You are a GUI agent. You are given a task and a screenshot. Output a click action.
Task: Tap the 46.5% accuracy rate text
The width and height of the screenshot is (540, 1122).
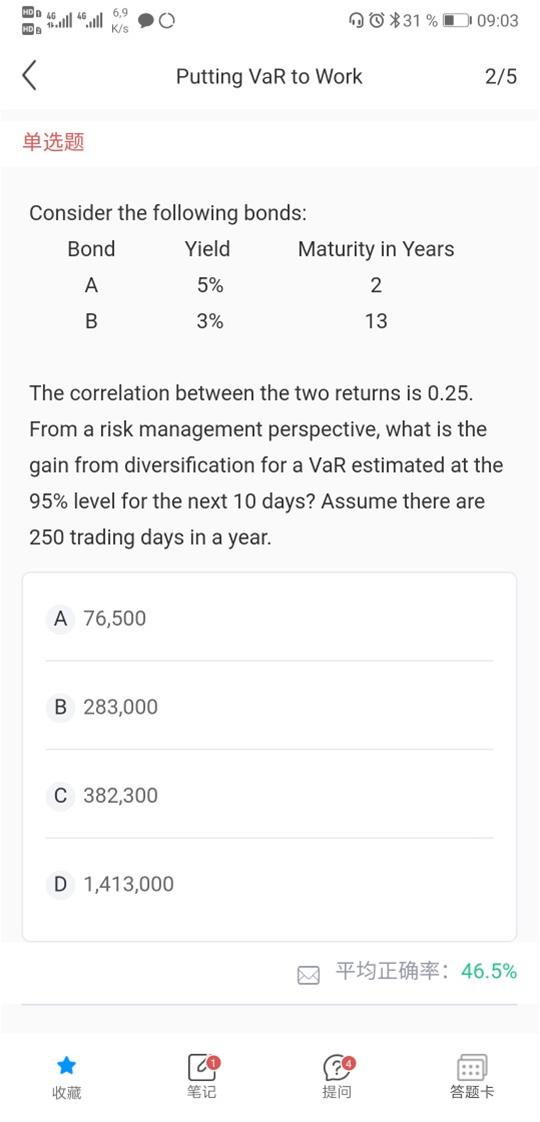click(489, 971)
